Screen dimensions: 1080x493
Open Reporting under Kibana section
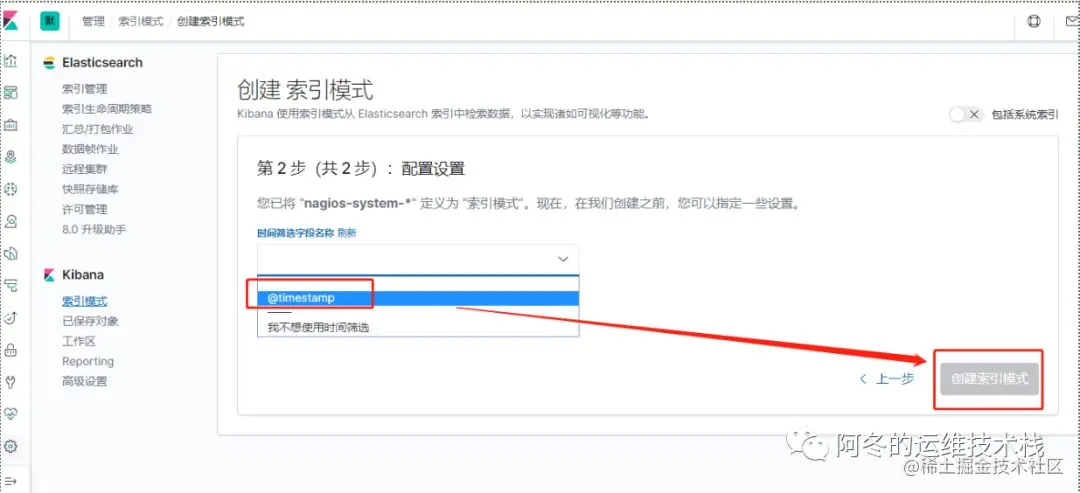pyautogui.click(x=88, y=361)
